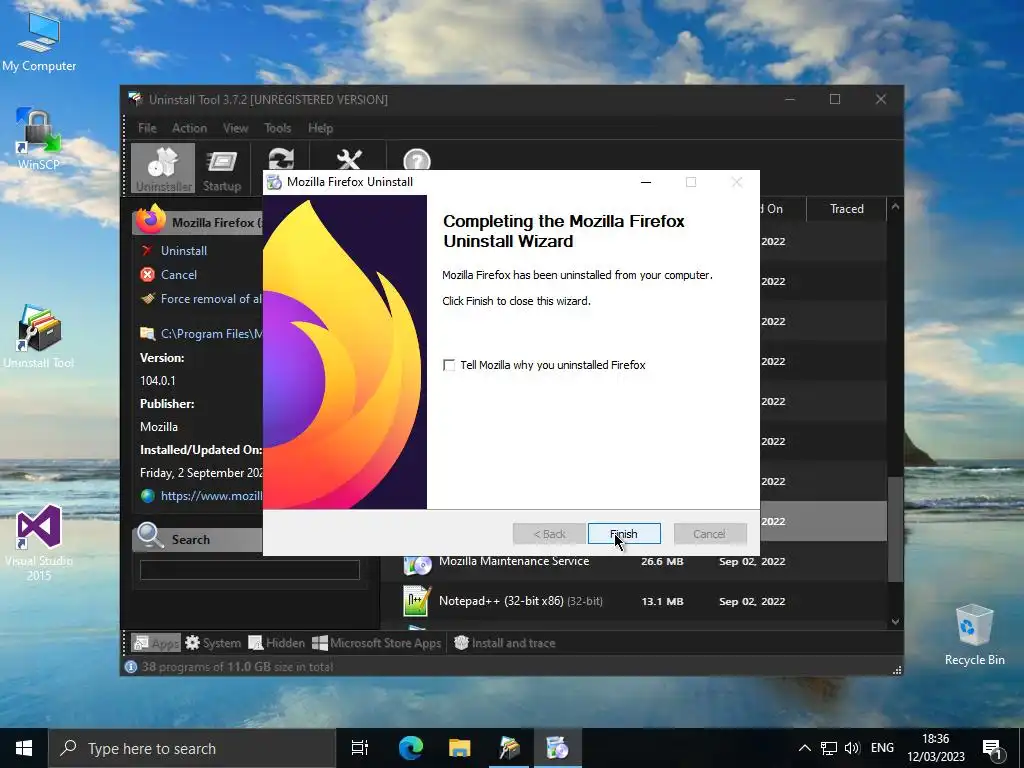Switch to the Microsoft Store Apps tab
The image size is (1024, 768).
(x=377, y=643)
